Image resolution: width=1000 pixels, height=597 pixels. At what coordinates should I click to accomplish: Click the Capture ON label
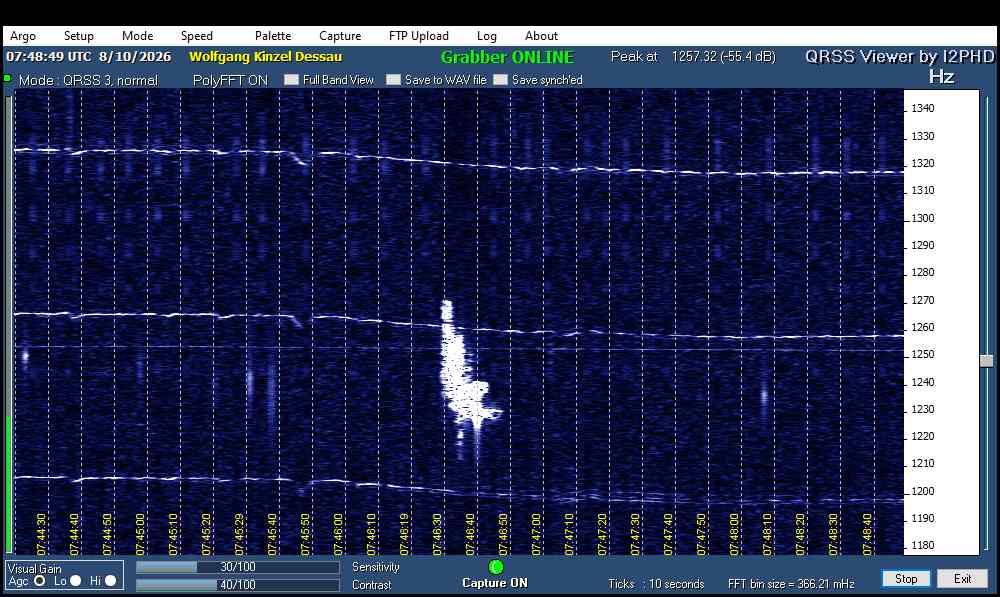495,583
